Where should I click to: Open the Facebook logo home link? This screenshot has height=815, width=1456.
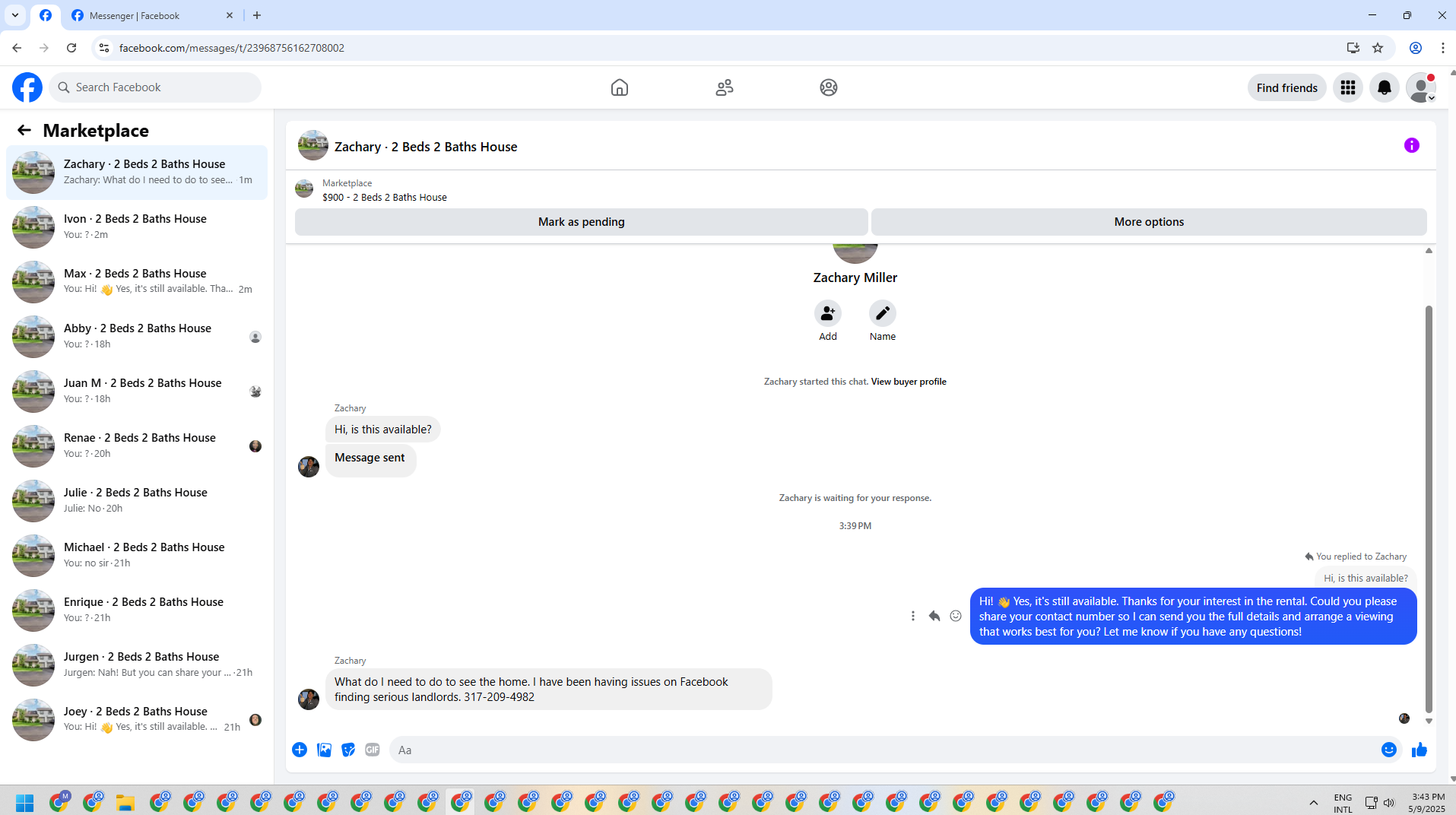(27, 87)
